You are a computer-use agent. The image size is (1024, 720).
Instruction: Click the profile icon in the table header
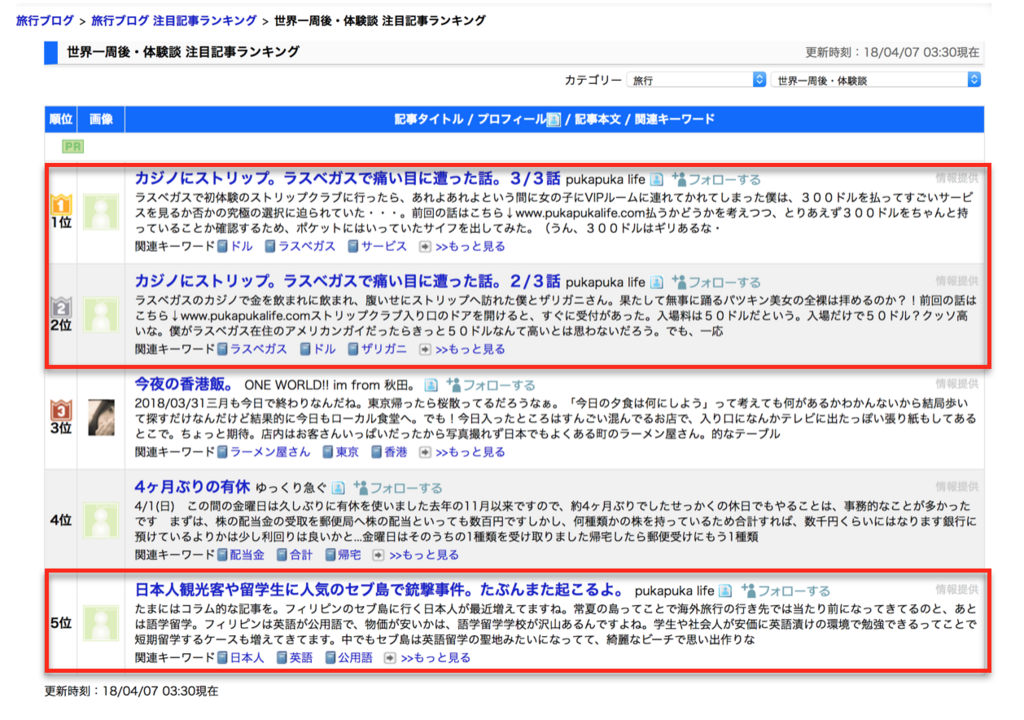pos(553,120)
